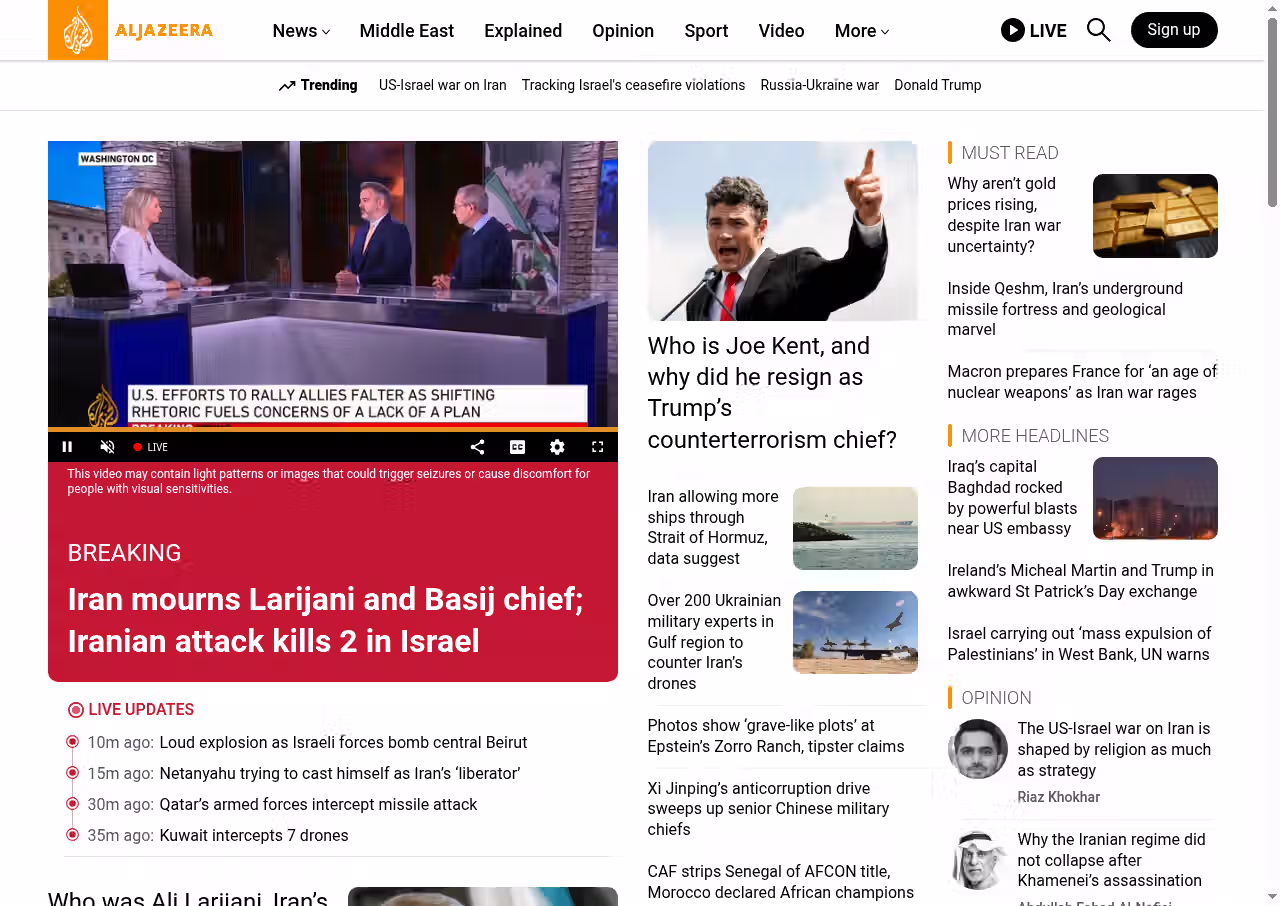The width and height of the screenshot is (1280, 906).
Task: Expand the More dropdown menu
Action: click(x=861, y=31)
